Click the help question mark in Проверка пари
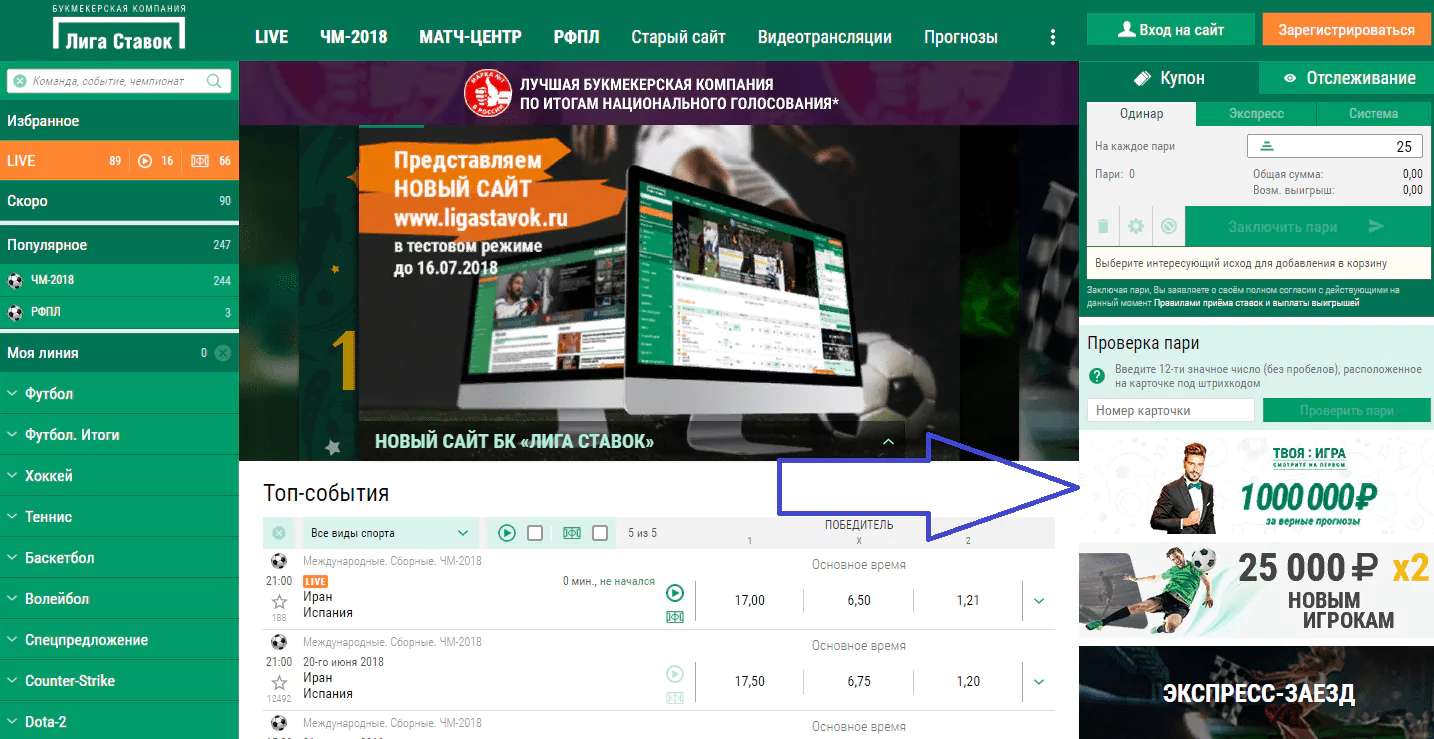The height and width of the screenshot is (739, 1434). 1098,376
